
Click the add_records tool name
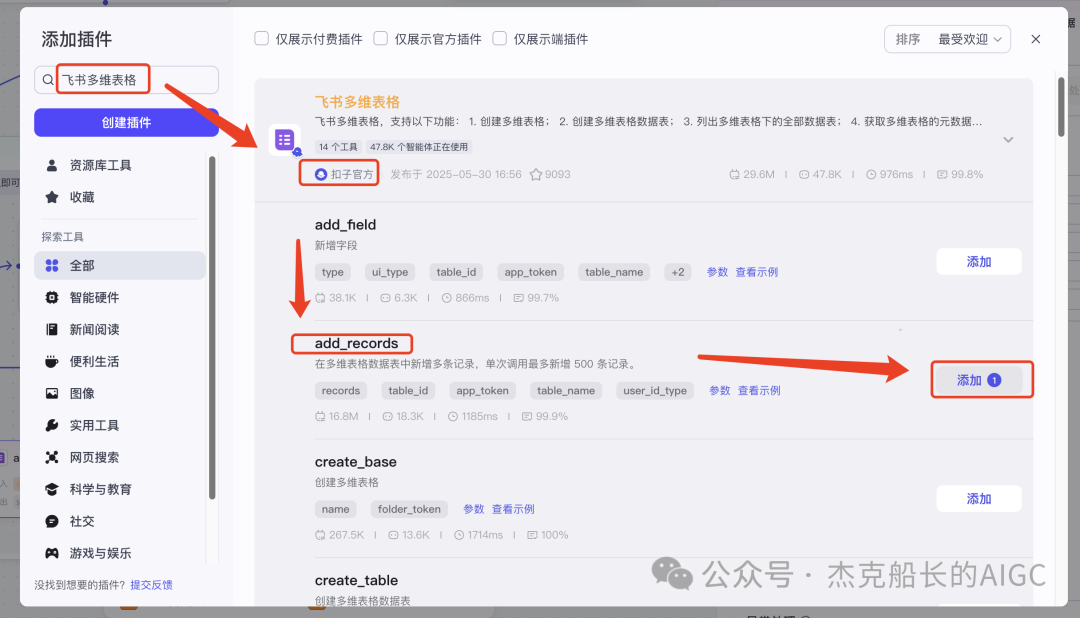click(x=356, y=343)
